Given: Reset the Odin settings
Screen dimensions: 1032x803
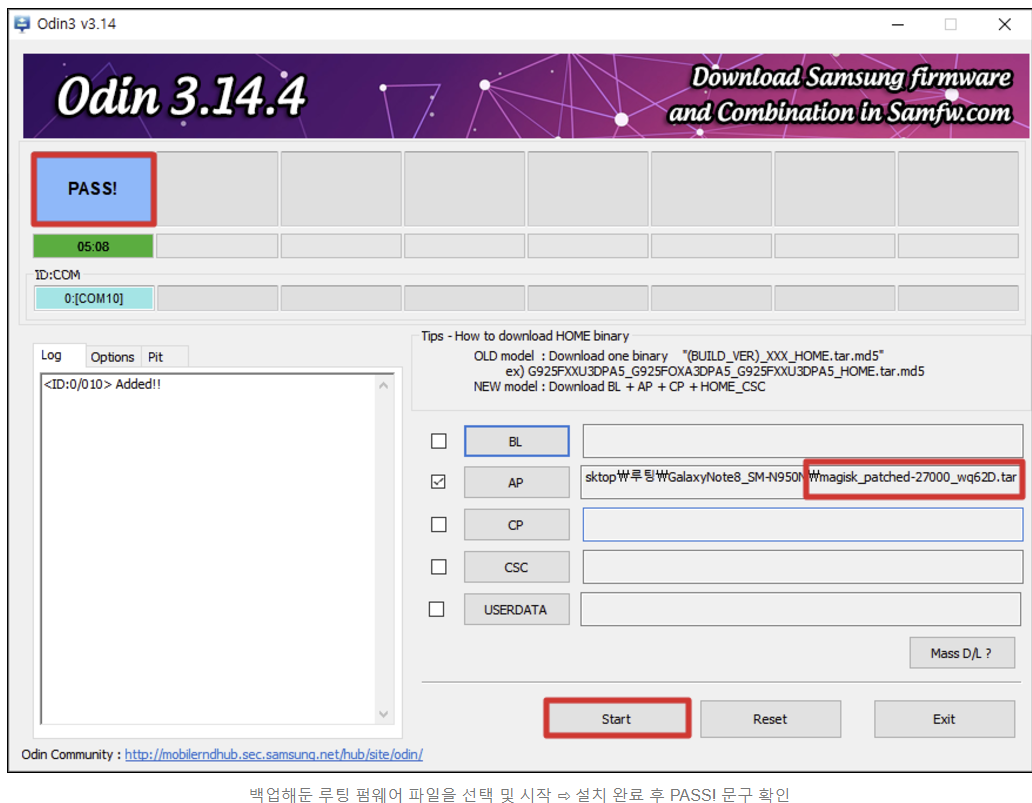Looking at the screenshot, I should click(770, 719).
